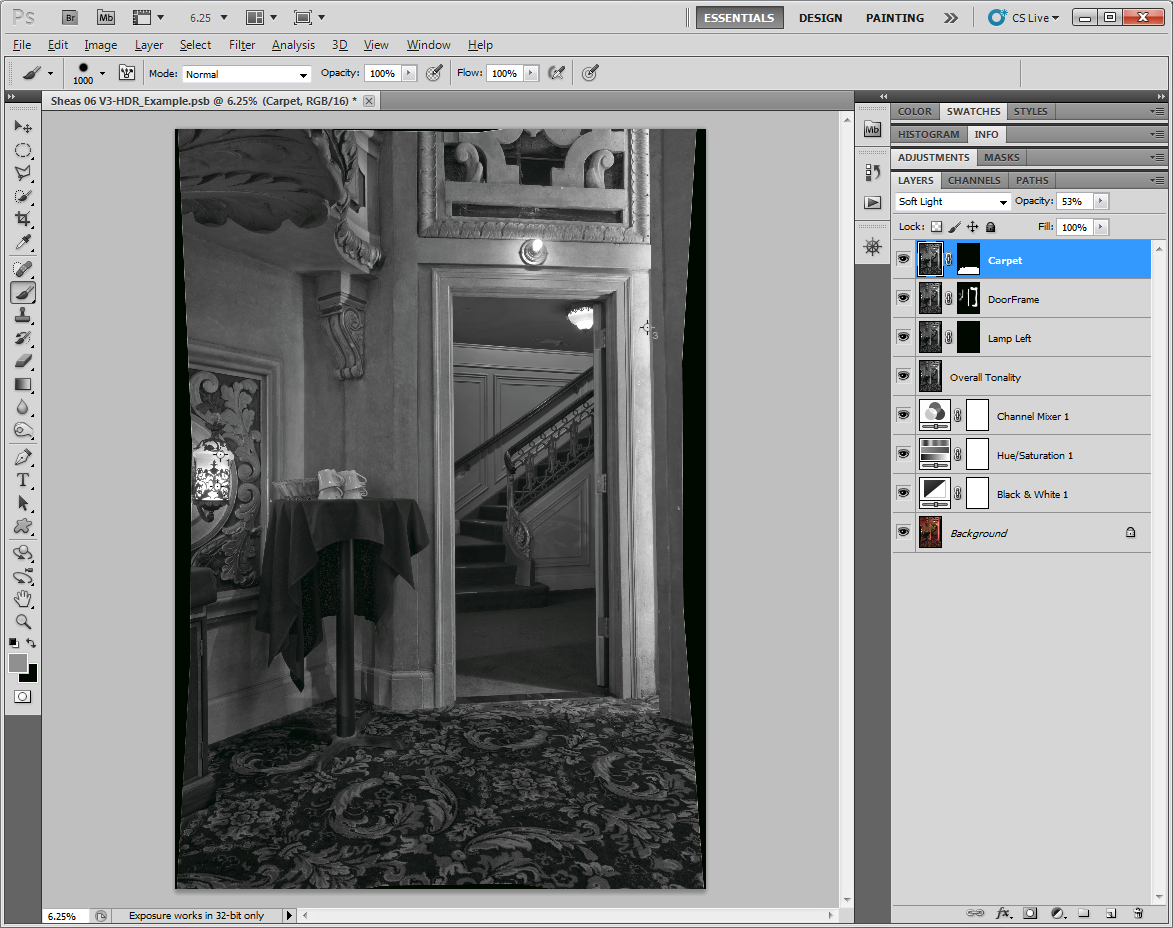The height and width of the screenshot is (928, 1173).
Task: Open the layer Opacity slider arrow
Action: 1100,201
